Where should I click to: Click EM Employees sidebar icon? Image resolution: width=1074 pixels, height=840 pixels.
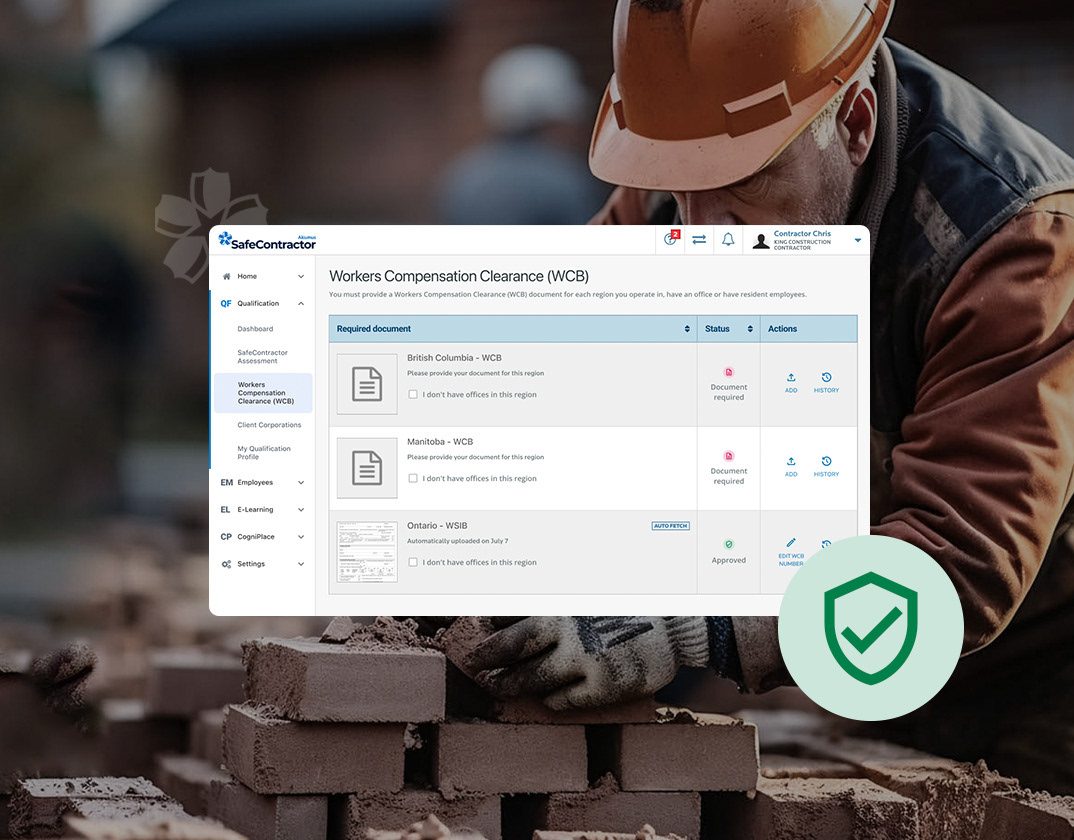click(x=227, y=482)
